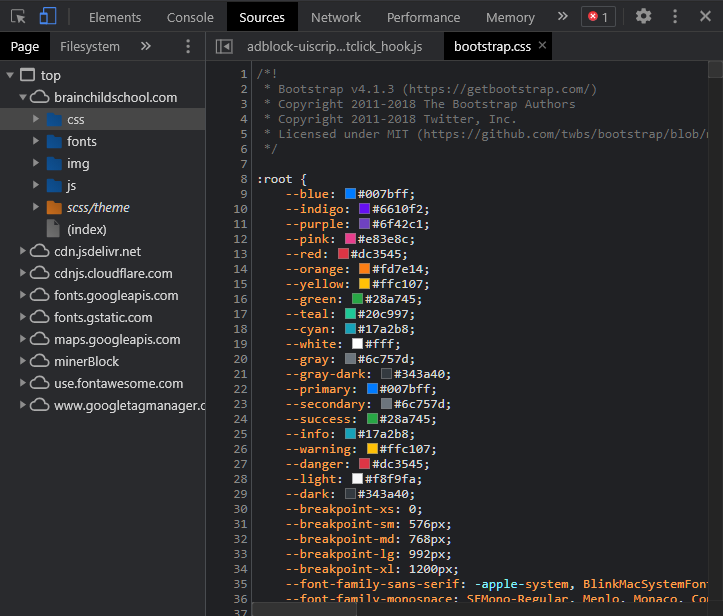
Task: Click the cdn.jsdelivr.net cloud icon
Action: (40, 251)
